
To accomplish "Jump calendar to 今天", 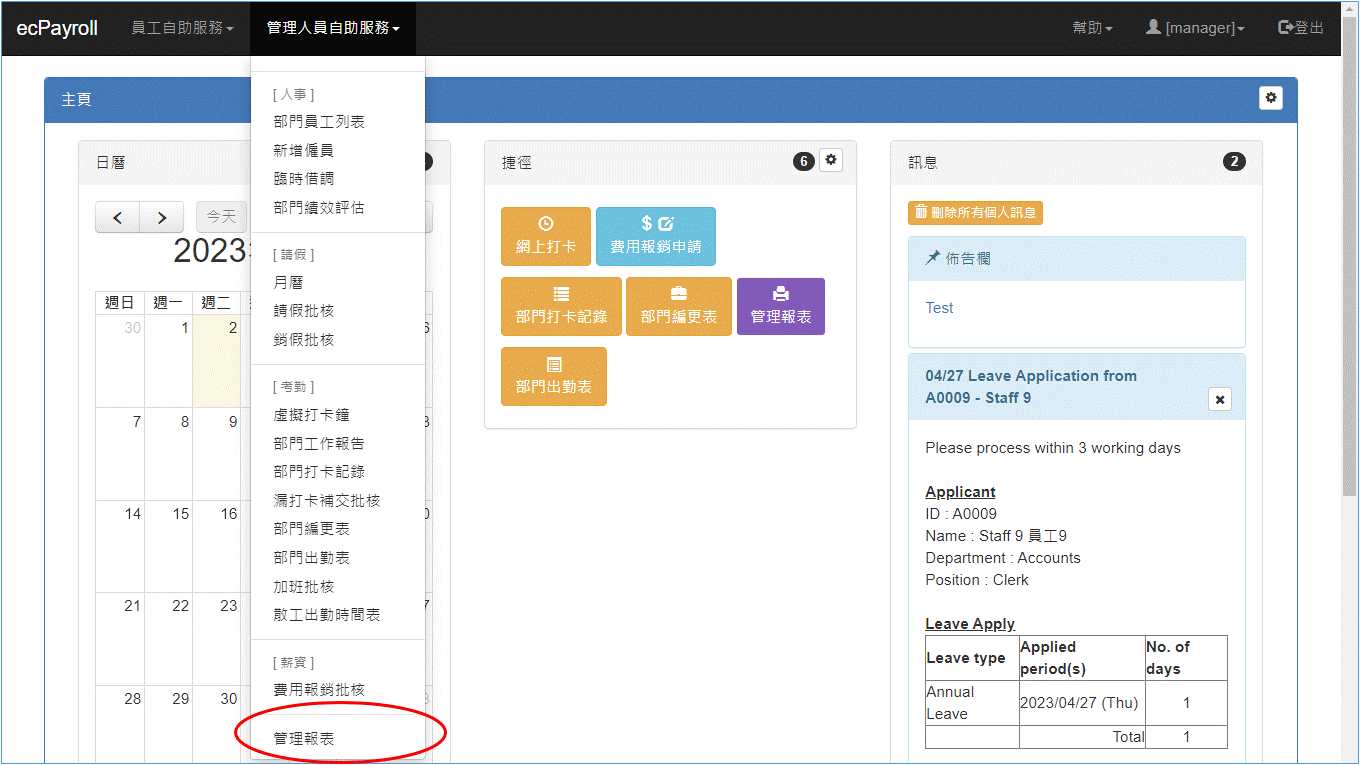I will [x=221, y=217].
